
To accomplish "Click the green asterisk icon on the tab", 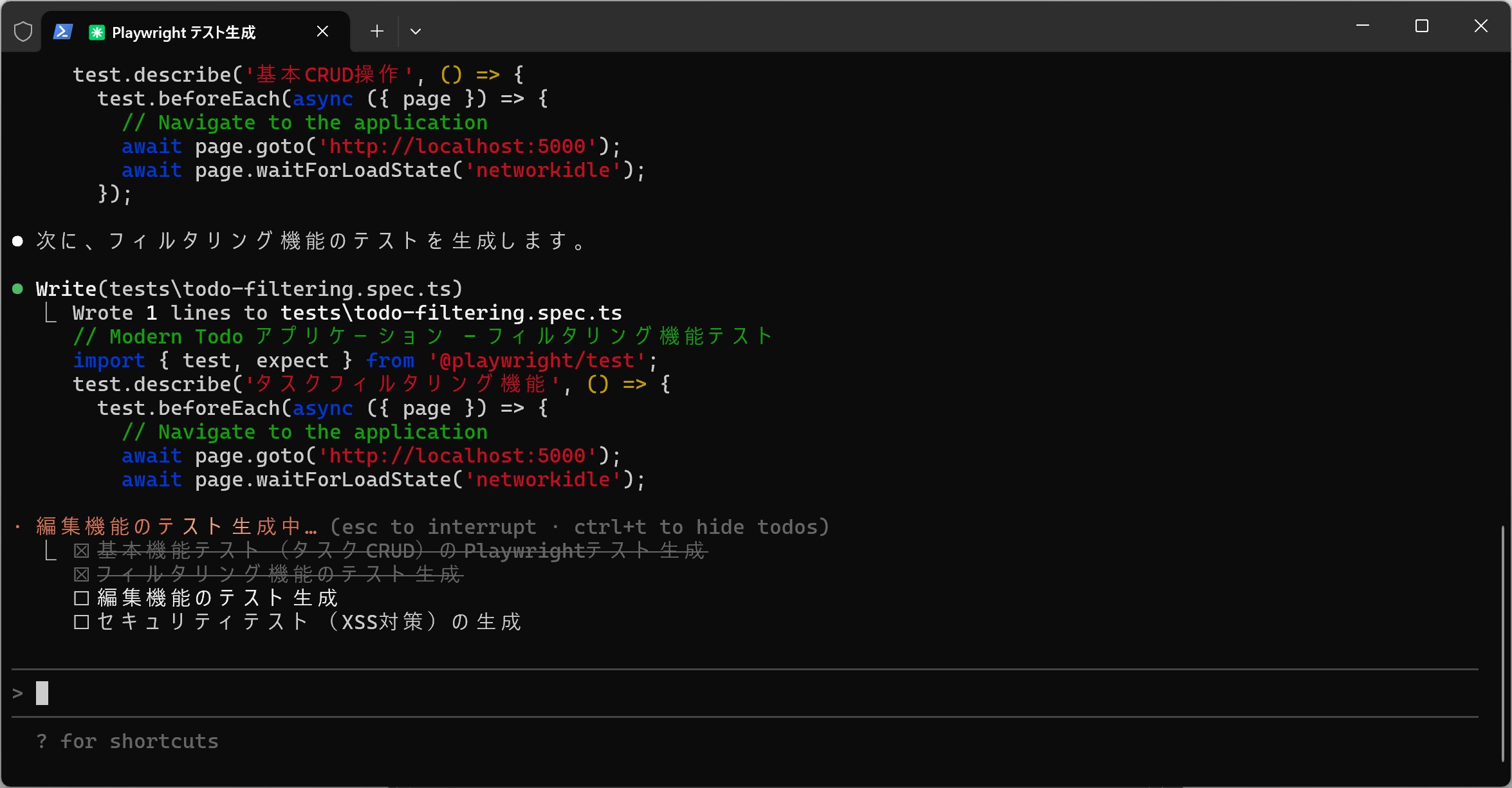I will point(97,32).
